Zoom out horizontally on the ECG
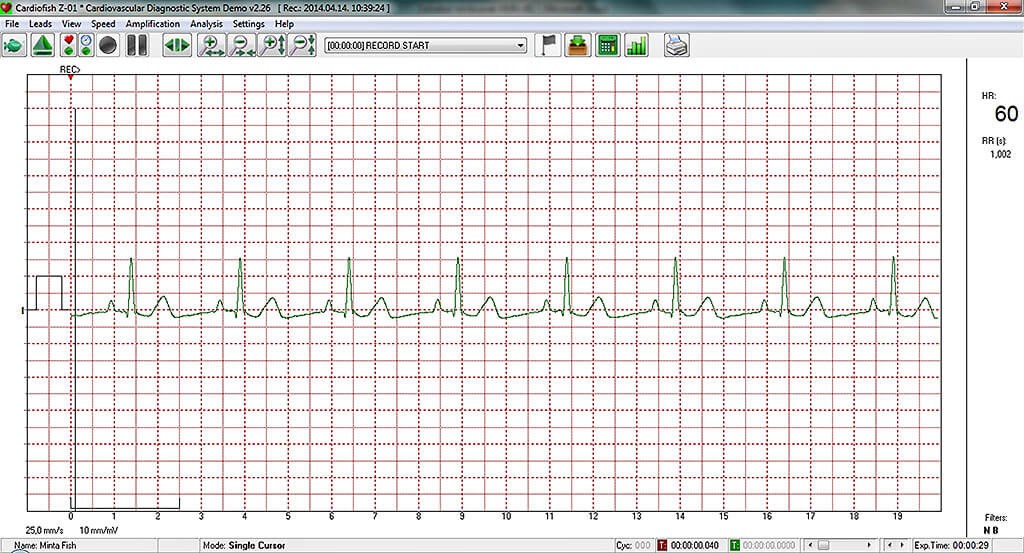This screenshot has width=1024, height=553. pos(242,45)
